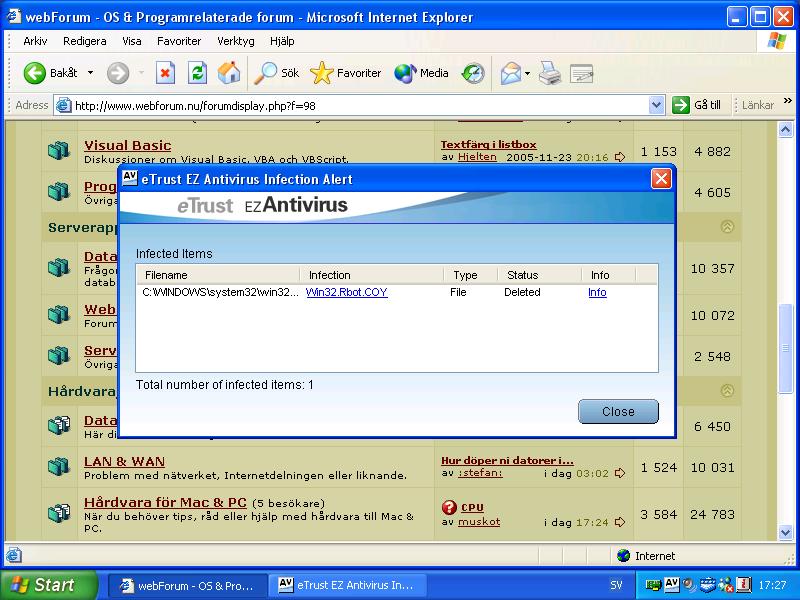Open the Hjälp menu
Viewport: 800px width, 600px height.
point(282,41)
